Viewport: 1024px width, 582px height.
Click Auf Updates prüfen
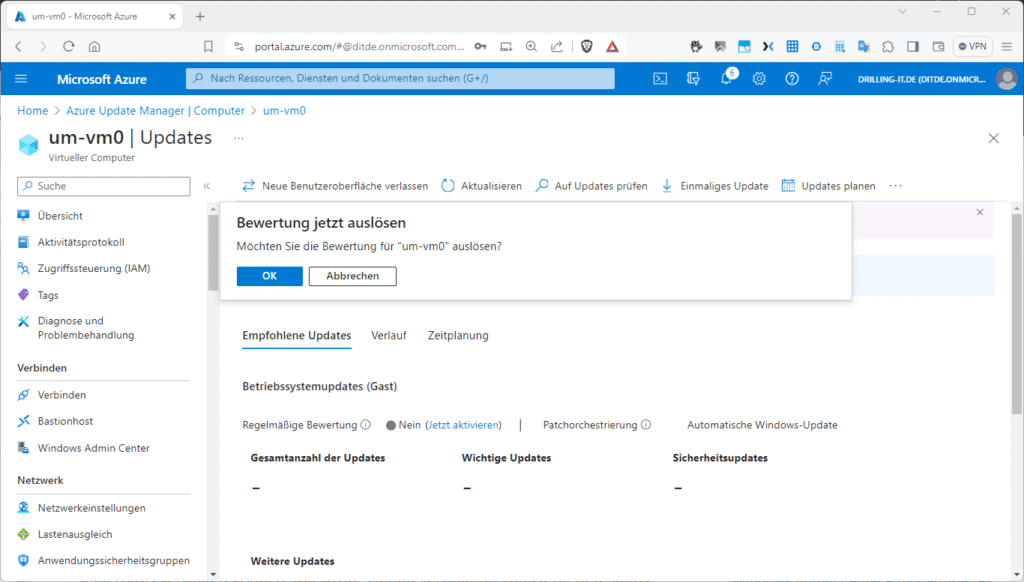(592, 186)
